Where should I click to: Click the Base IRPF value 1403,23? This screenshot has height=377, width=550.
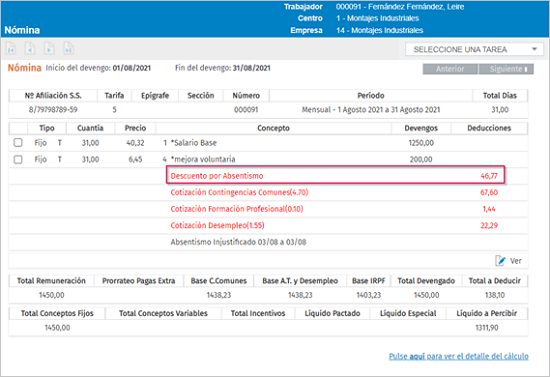click(369, 295)
